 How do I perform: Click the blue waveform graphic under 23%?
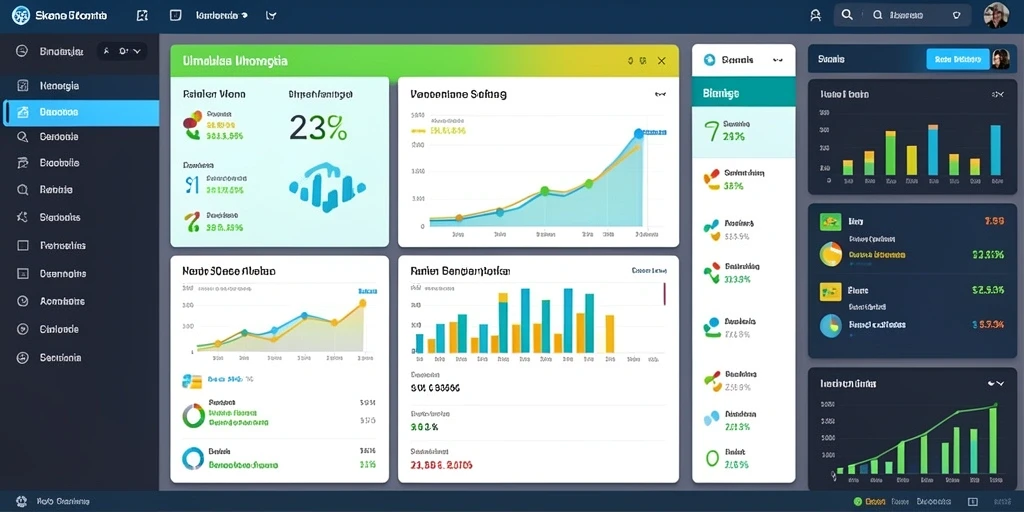[327, 187]
